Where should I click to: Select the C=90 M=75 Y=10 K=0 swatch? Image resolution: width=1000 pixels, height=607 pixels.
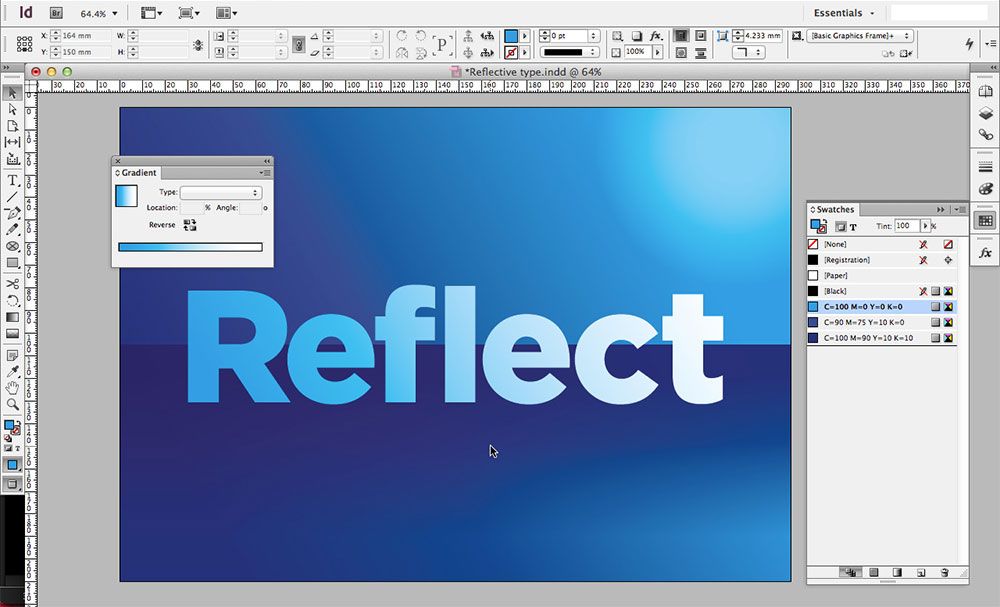click(882, 323)
